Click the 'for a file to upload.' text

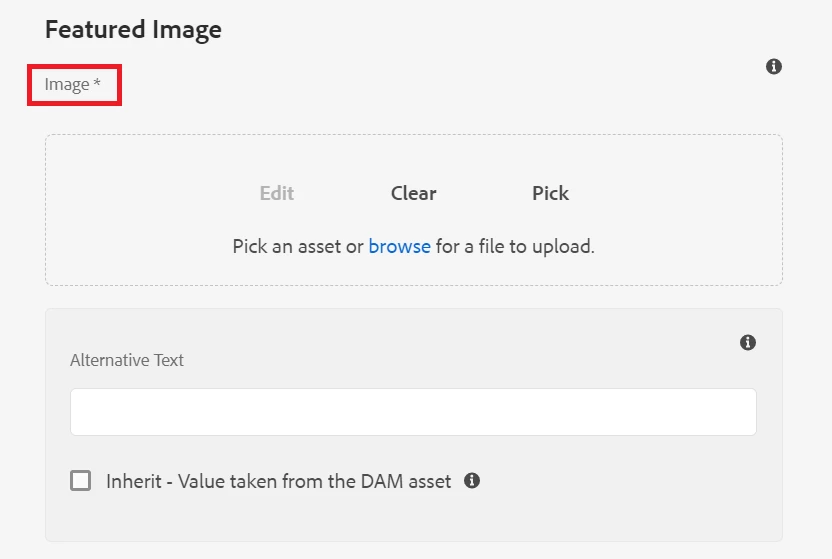point(515,246)
